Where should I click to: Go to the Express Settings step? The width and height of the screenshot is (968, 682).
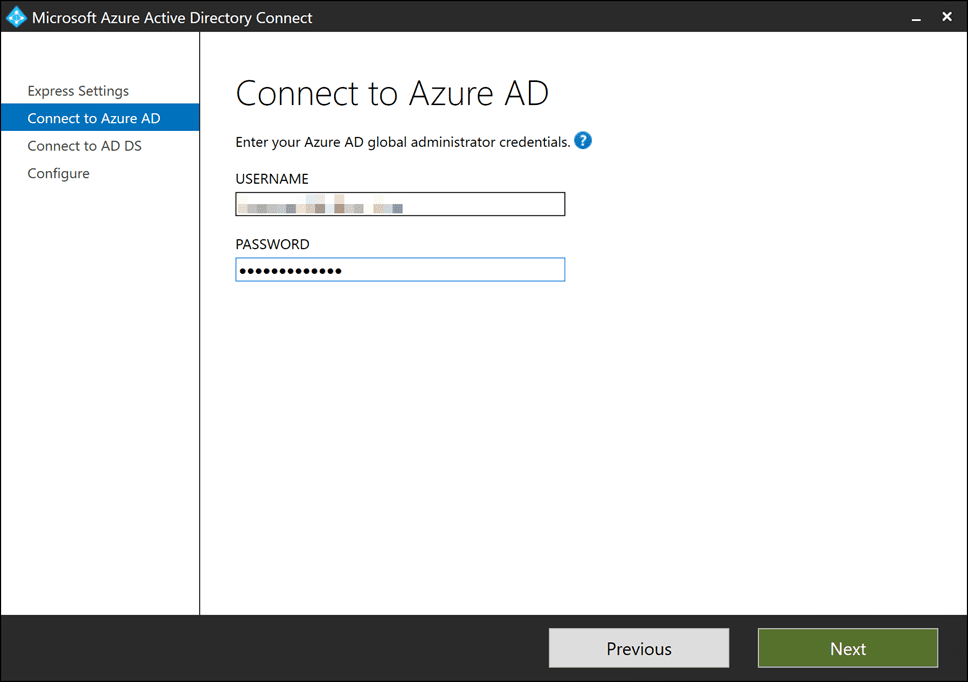pyautogui.click(x=78, y=91)
